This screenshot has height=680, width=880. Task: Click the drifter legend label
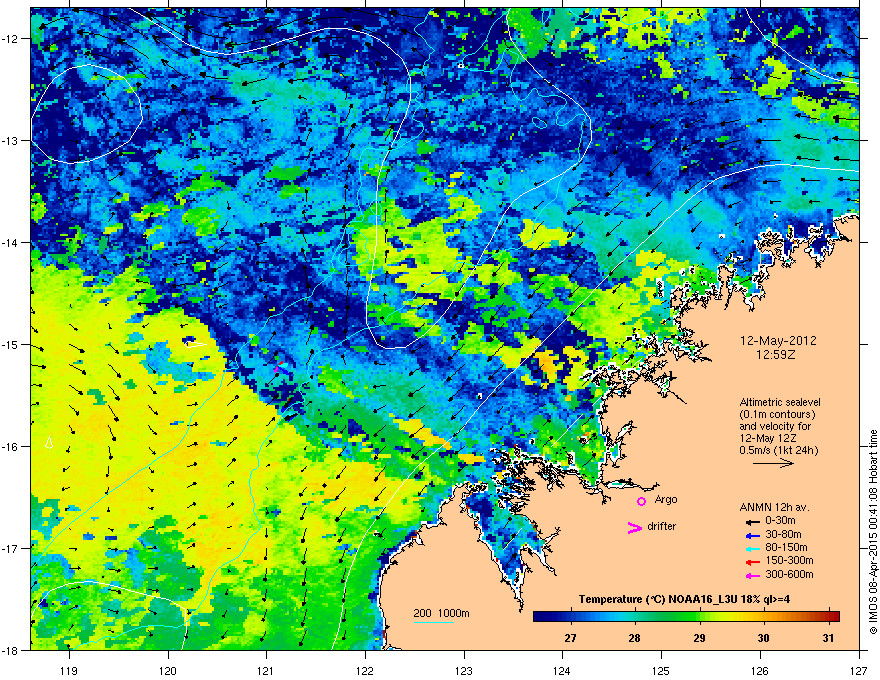click(661, 526)
